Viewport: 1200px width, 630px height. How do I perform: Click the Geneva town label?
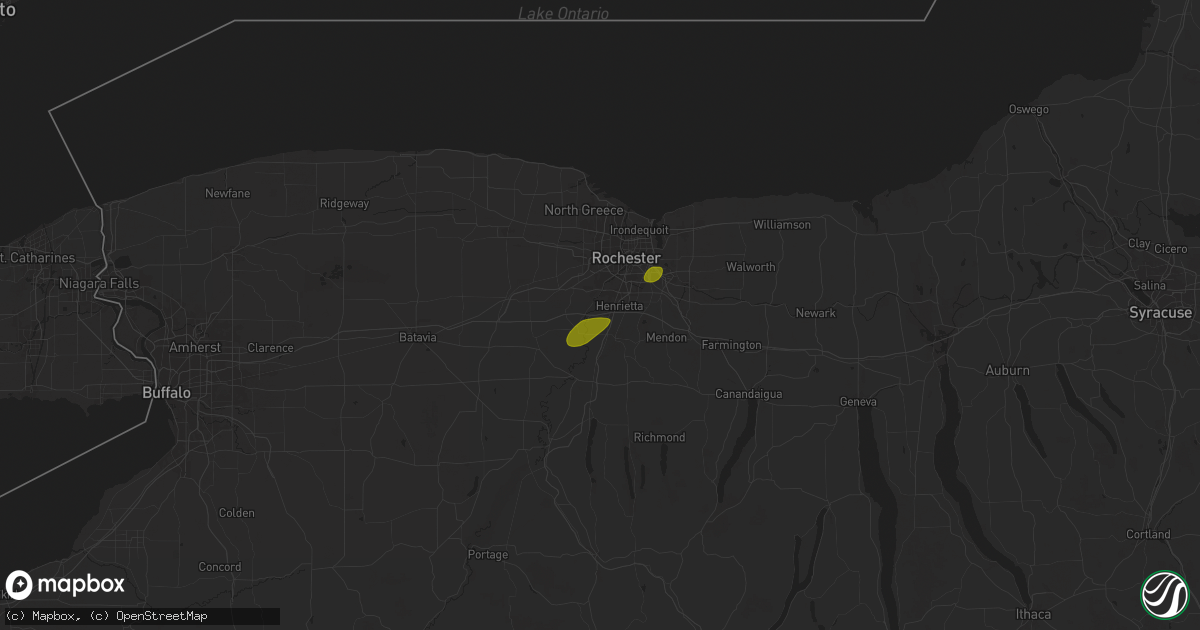[x=858, y=402]
